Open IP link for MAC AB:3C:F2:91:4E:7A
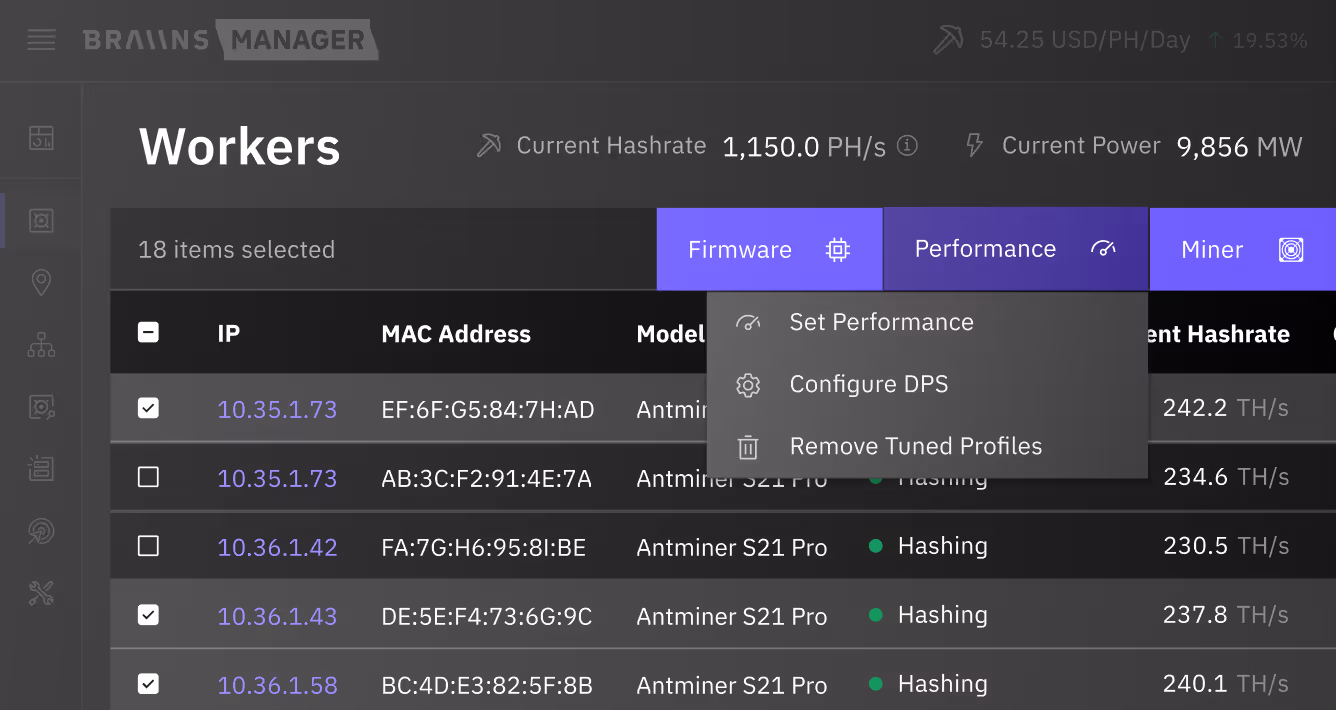1336x710 pixels. click(277, 478)
